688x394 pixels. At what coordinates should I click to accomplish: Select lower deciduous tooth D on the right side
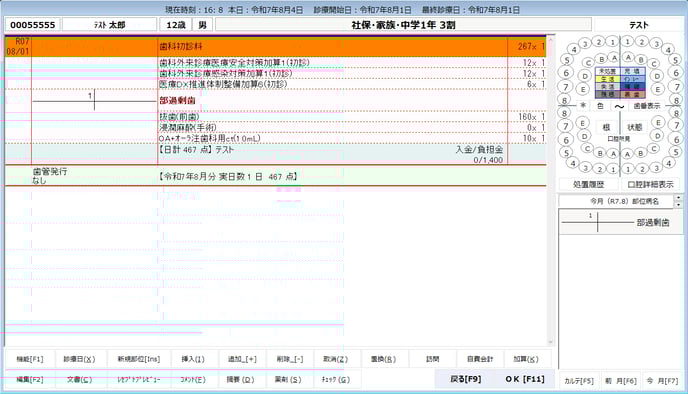[657, 136]
